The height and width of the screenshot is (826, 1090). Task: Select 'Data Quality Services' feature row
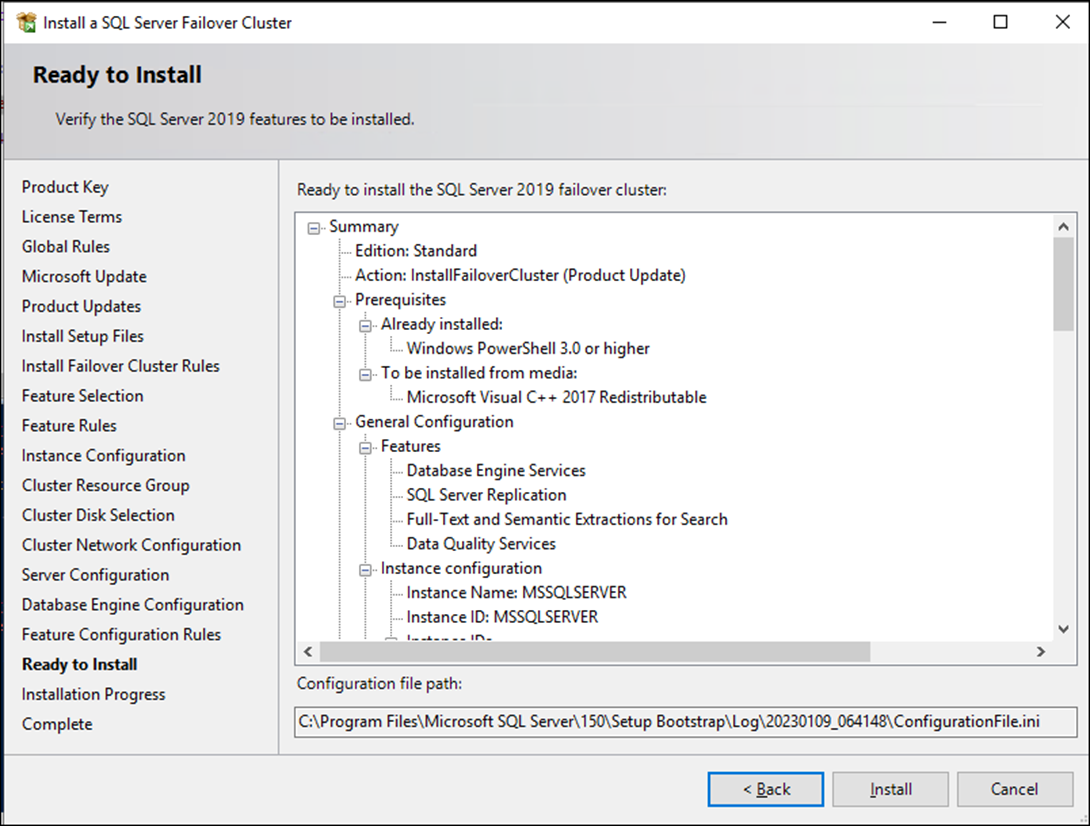click(481, 544)
